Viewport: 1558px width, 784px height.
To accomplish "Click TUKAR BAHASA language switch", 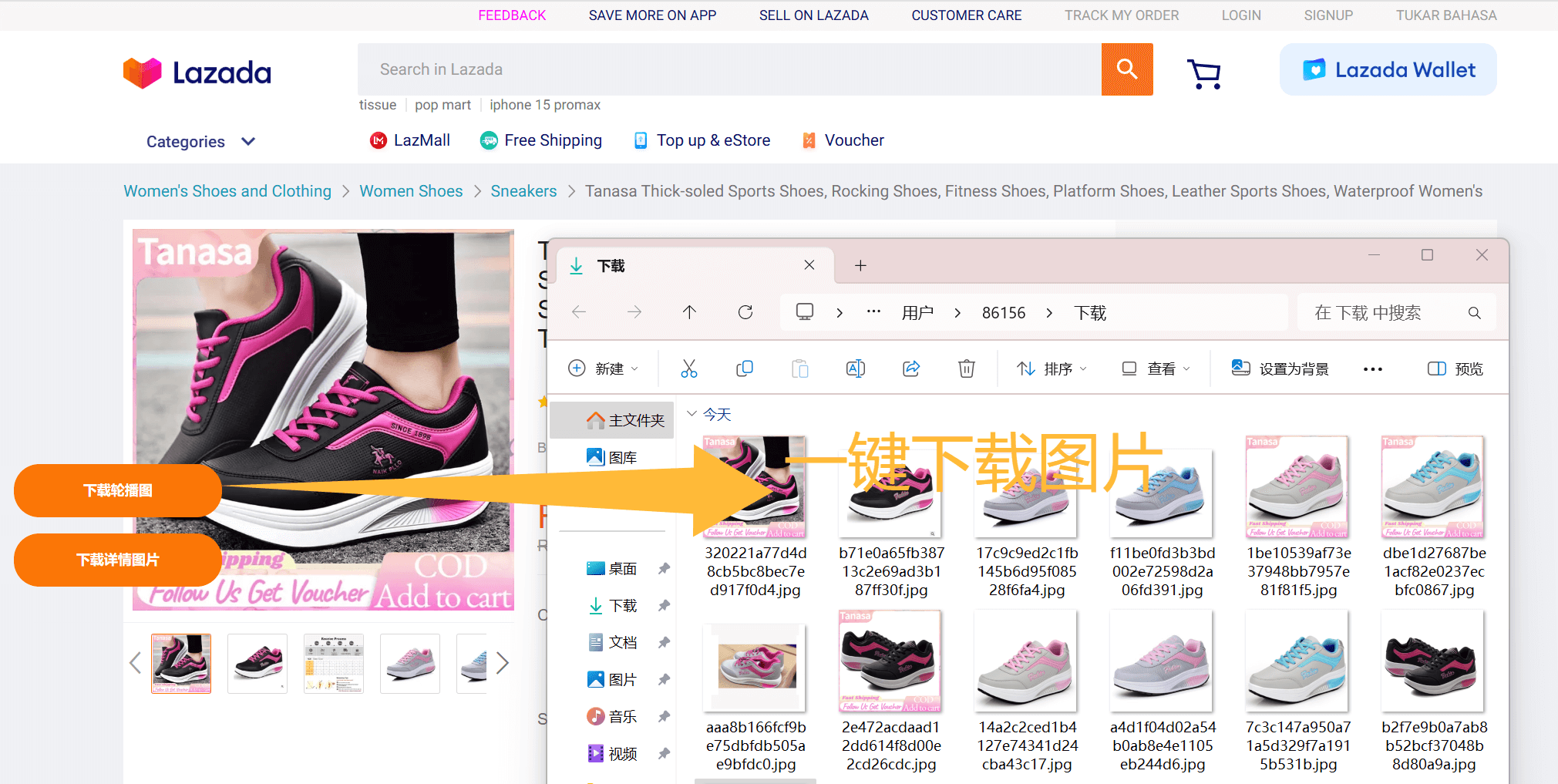I will [x=1446, y=15].
